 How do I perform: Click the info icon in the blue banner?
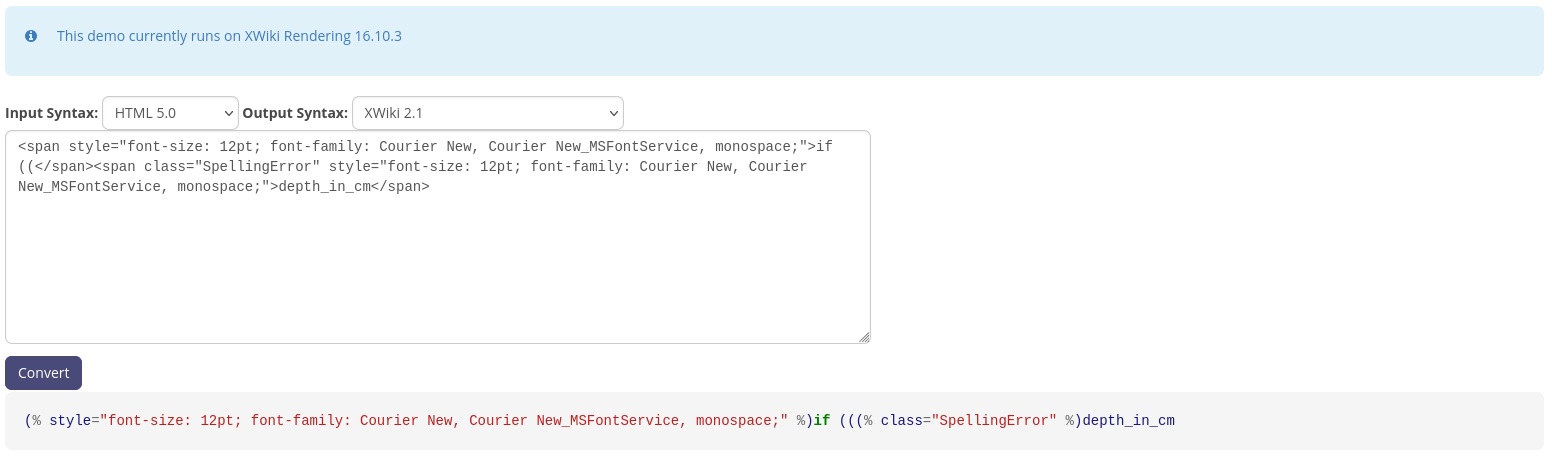pos(31,36)
